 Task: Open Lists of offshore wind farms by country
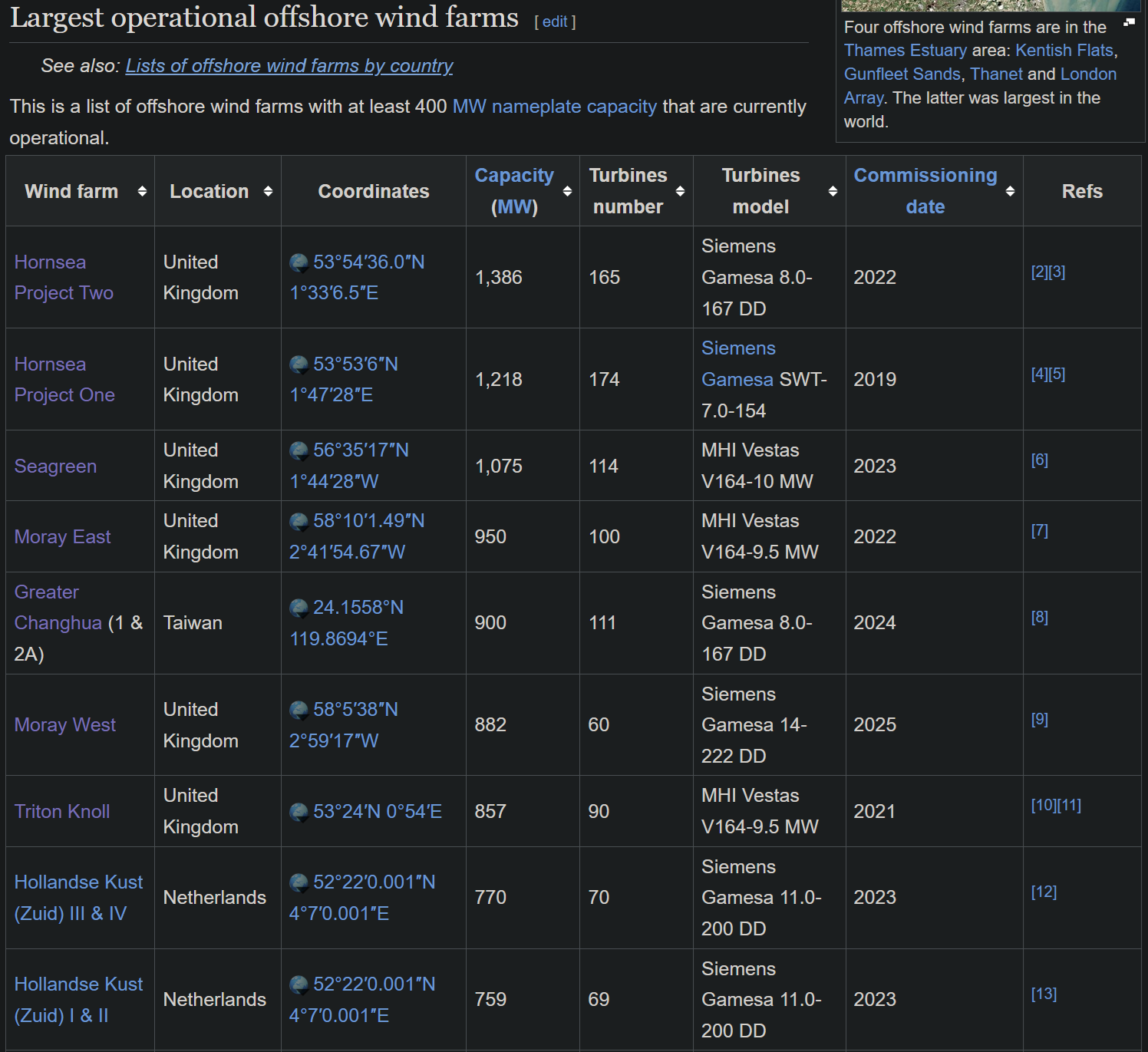pos(289,66)
